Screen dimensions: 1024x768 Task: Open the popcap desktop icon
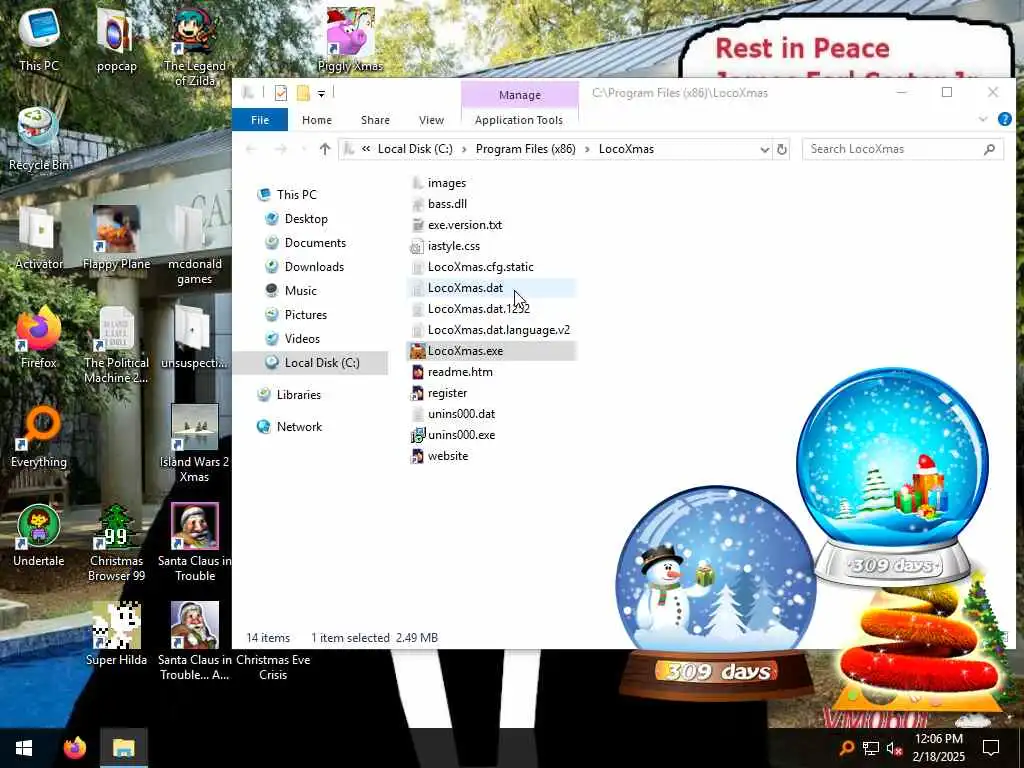(116, 39)
